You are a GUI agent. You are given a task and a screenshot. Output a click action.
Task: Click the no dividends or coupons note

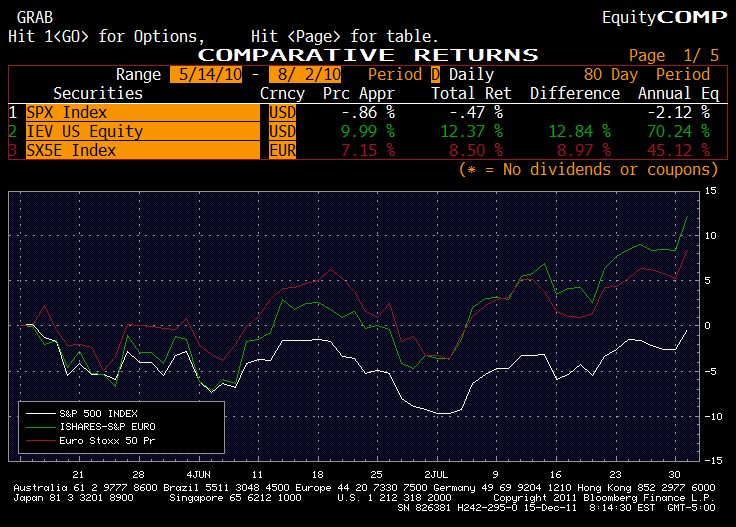pos(589,169)
